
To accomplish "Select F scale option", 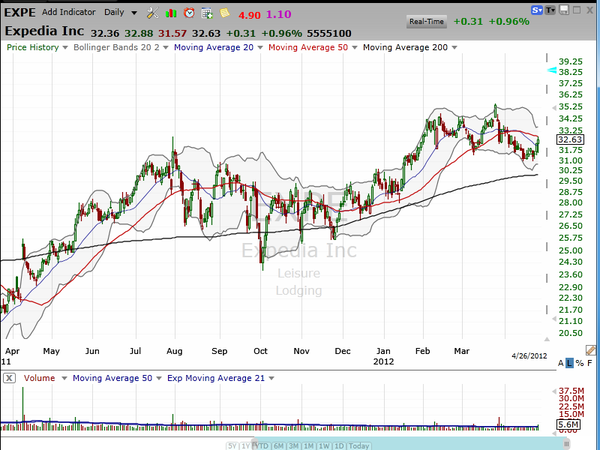I will pyautogui.click(x=590, y=363).
